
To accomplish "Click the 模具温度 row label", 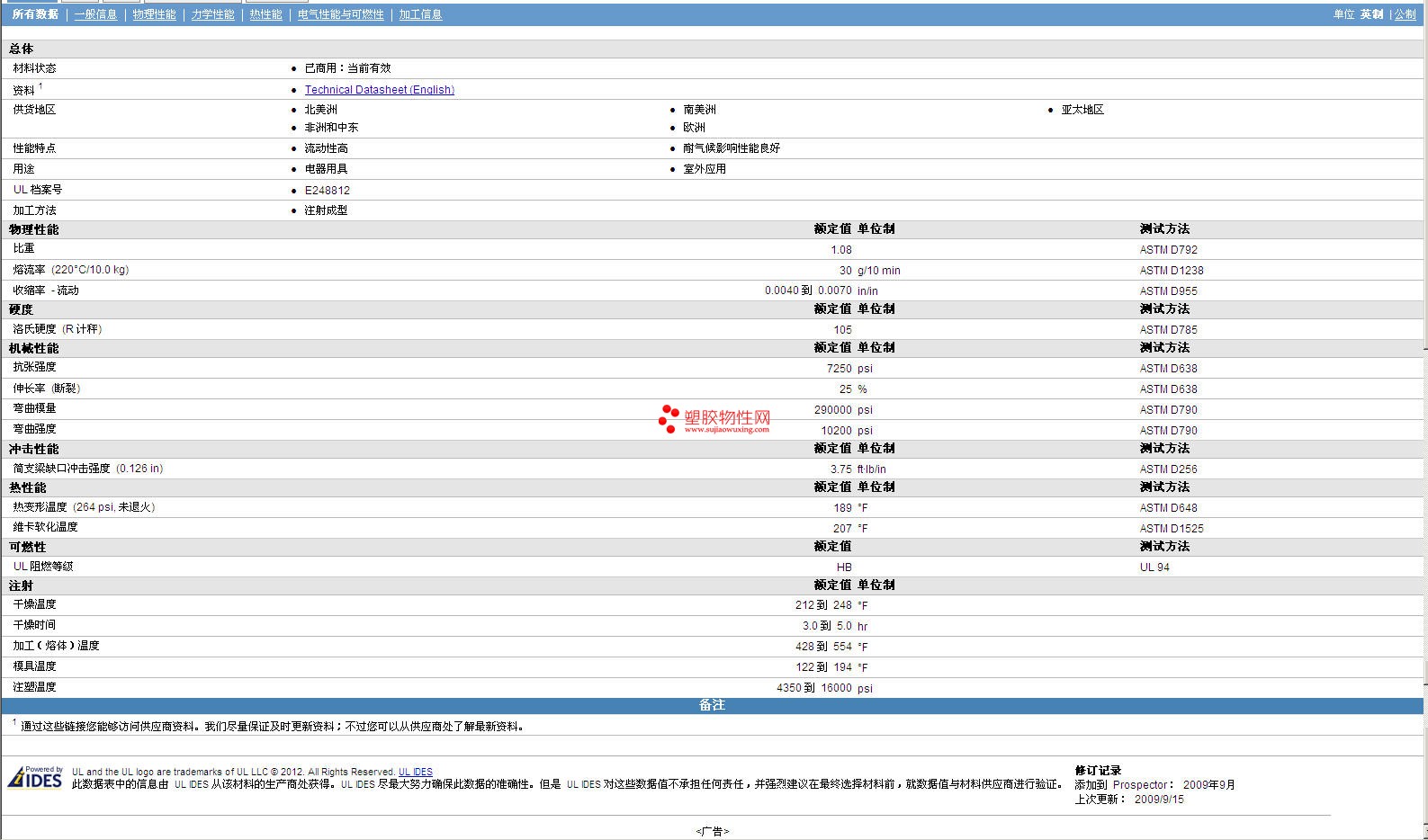I will coord(34,666).
